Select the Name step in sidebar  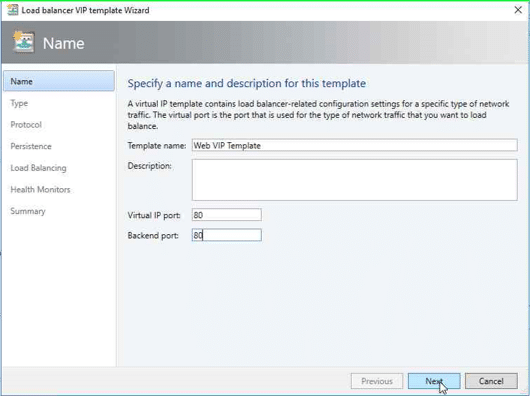click(x=59, y=81)
